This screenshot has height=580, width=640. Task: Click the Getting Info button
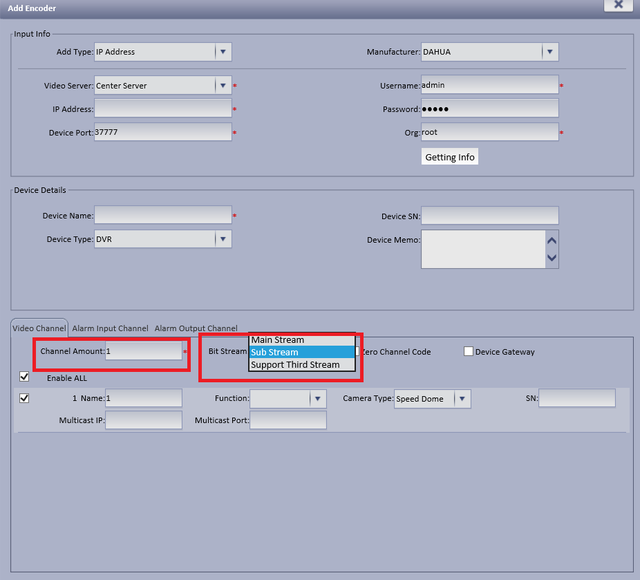[x=450, y=157]
